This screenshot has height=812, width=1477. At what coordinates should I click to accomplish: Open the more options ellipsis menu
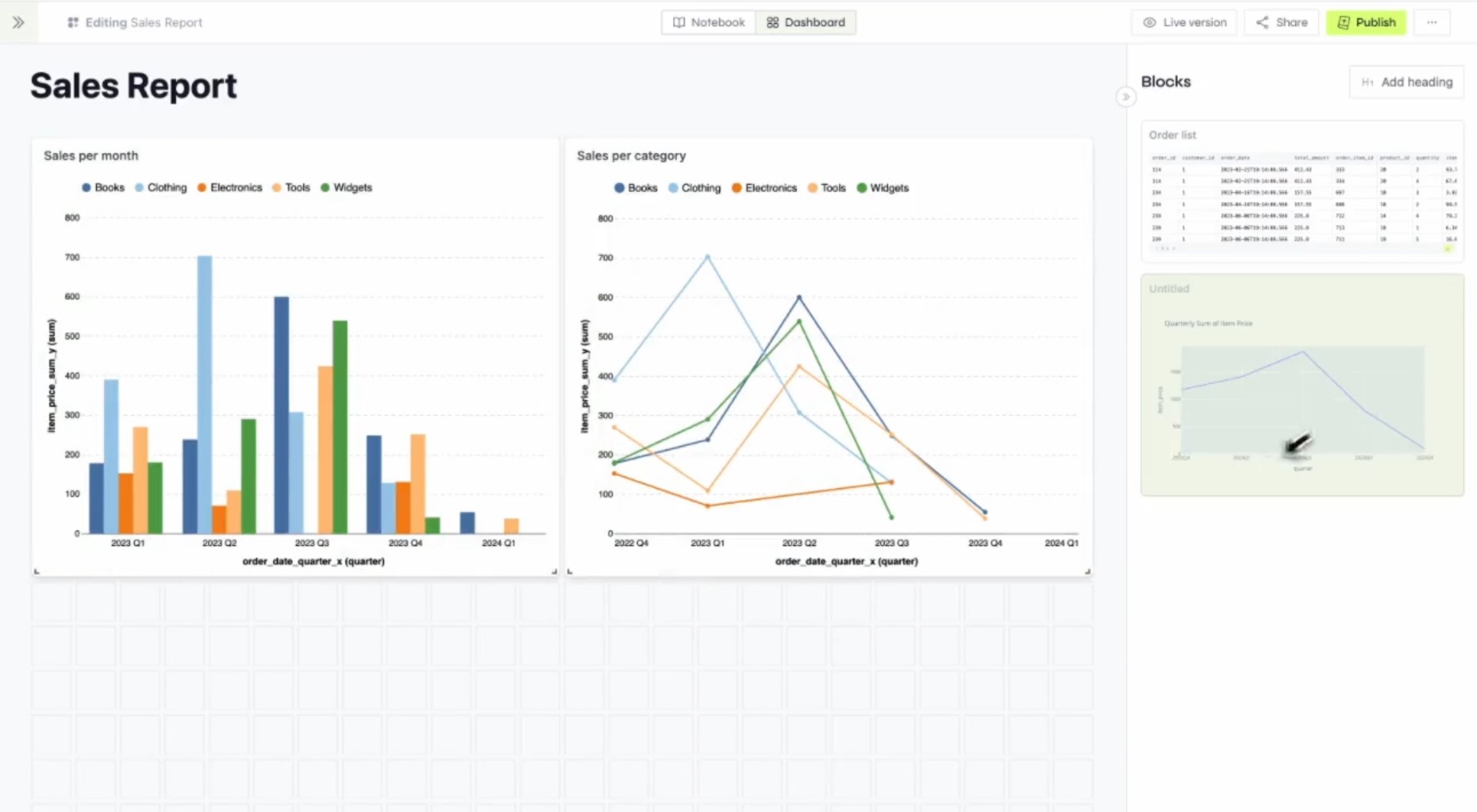click(1432, 22)
